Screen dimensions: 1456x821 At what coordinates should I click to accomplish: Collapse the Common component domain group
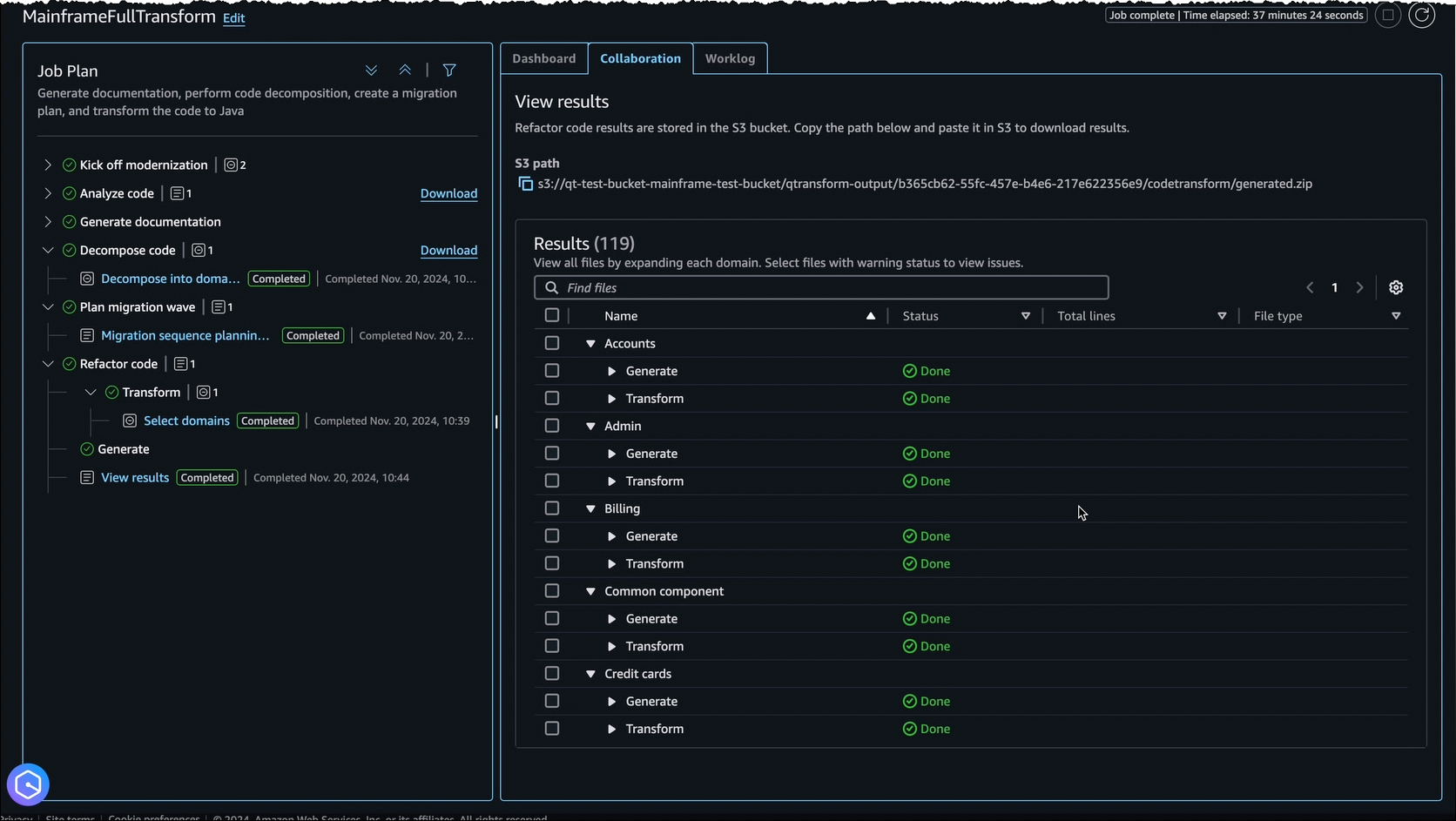[590, 592]
